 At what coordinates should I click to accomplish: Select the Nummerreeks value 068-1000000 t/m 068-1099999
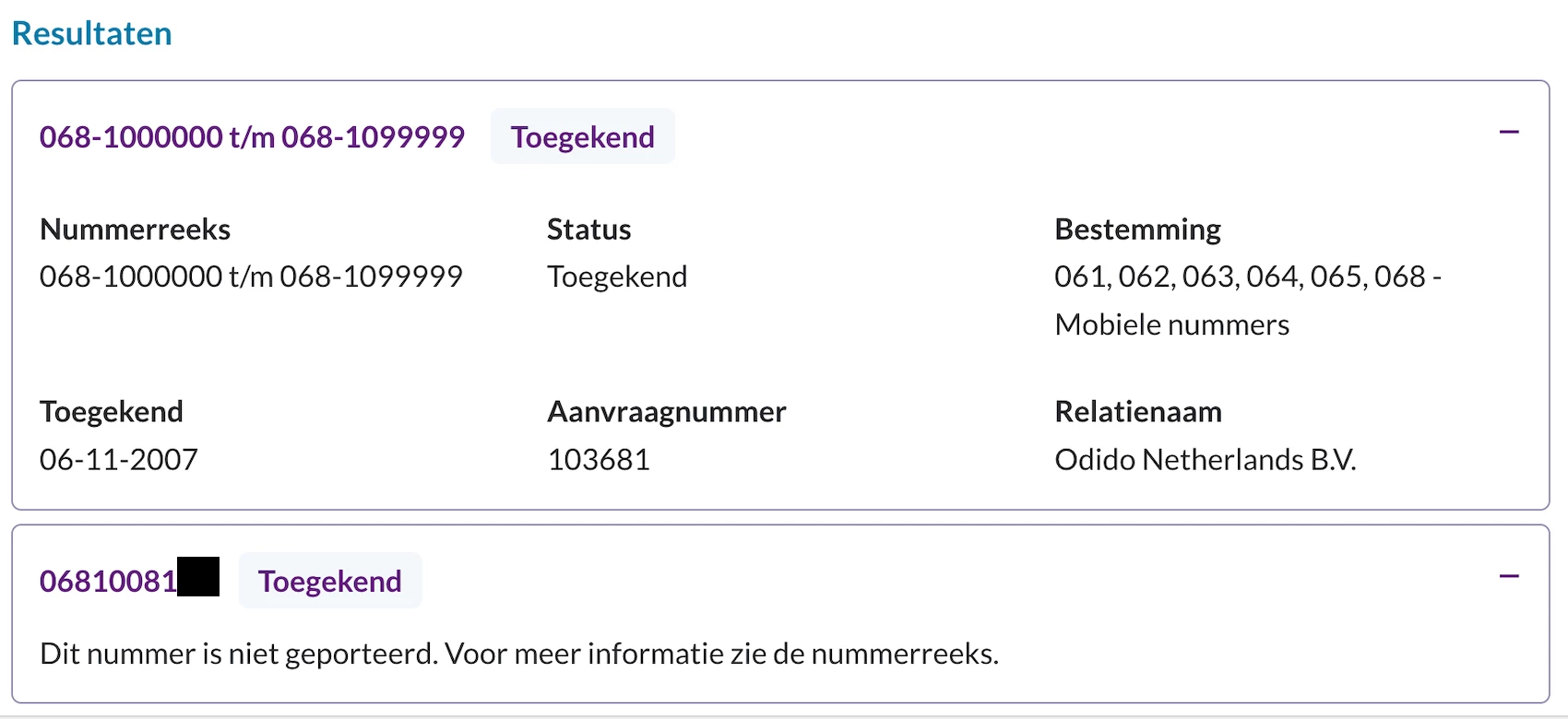point(251,277)
